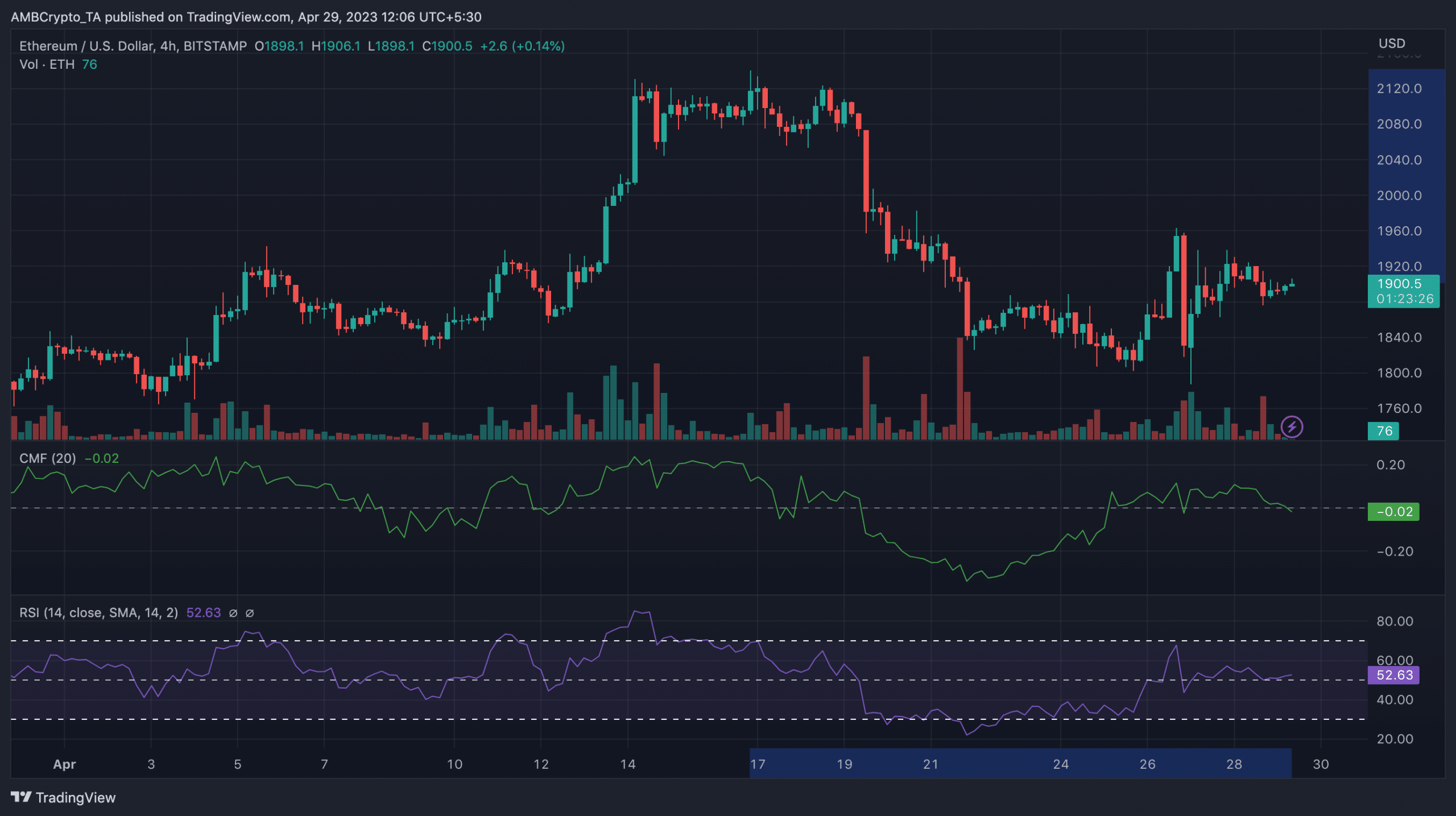This screenshot has width=1456, height=816.
Task: Click date 7 on the time axis
Action: coord(324,764)
